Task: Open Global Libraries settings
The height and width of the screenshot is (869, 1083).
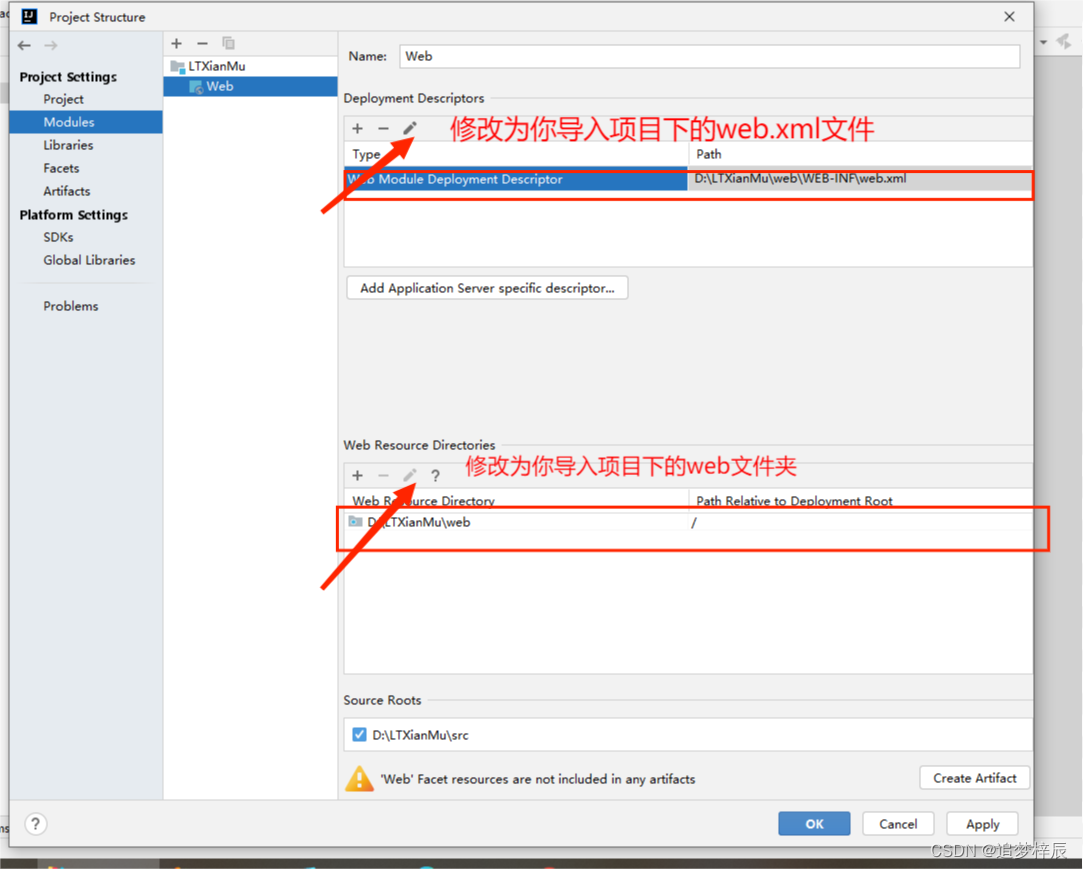Action: coord(89,260)
